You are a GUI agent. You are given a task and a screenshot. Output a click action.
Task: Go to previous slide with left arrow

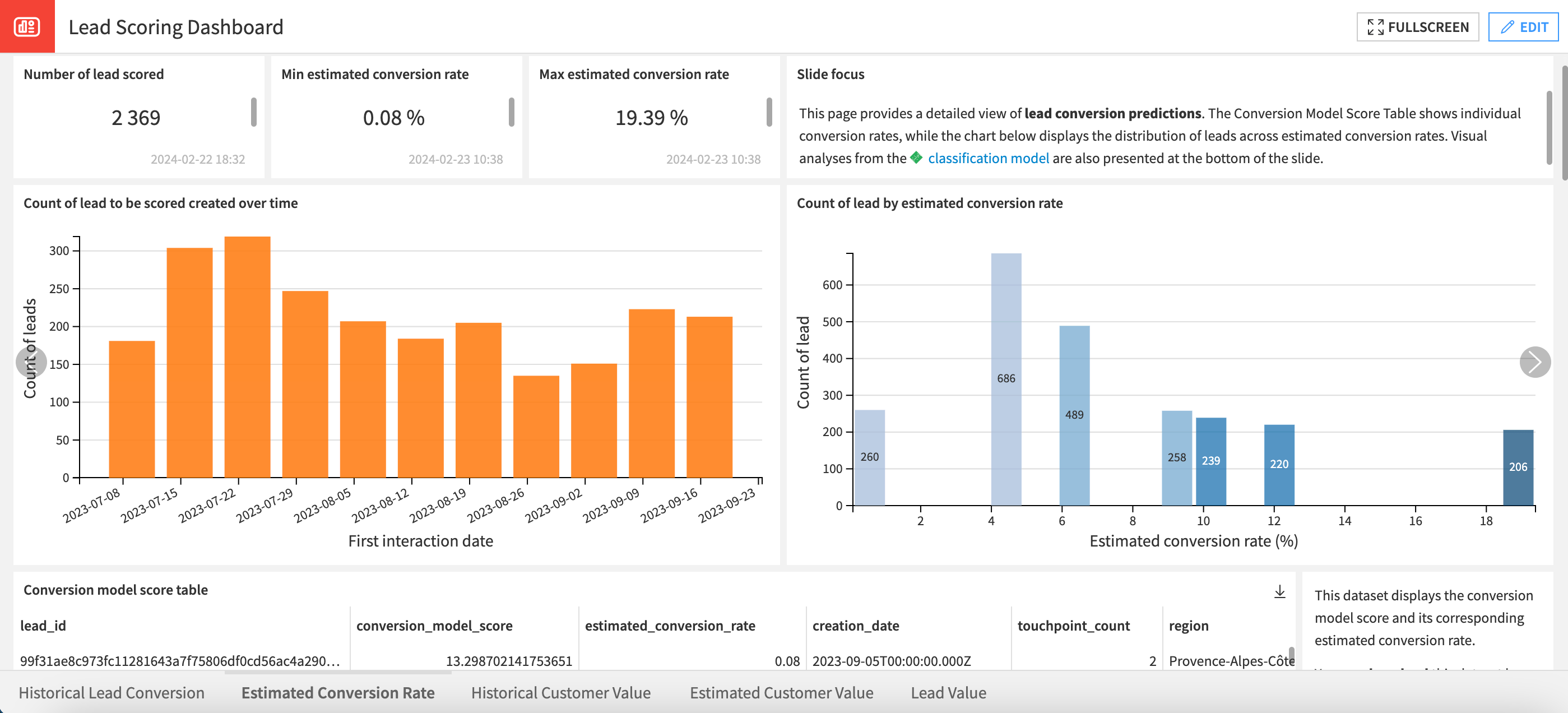pyautogui.click(x=31, y=362)
